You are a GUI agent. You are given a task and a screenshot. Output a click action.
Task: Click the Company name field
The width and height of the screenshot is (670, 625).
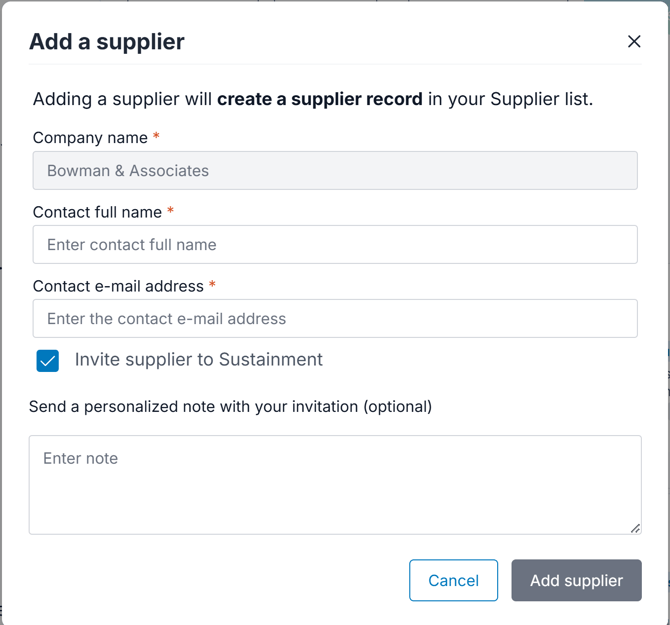(x=335, y=171)
